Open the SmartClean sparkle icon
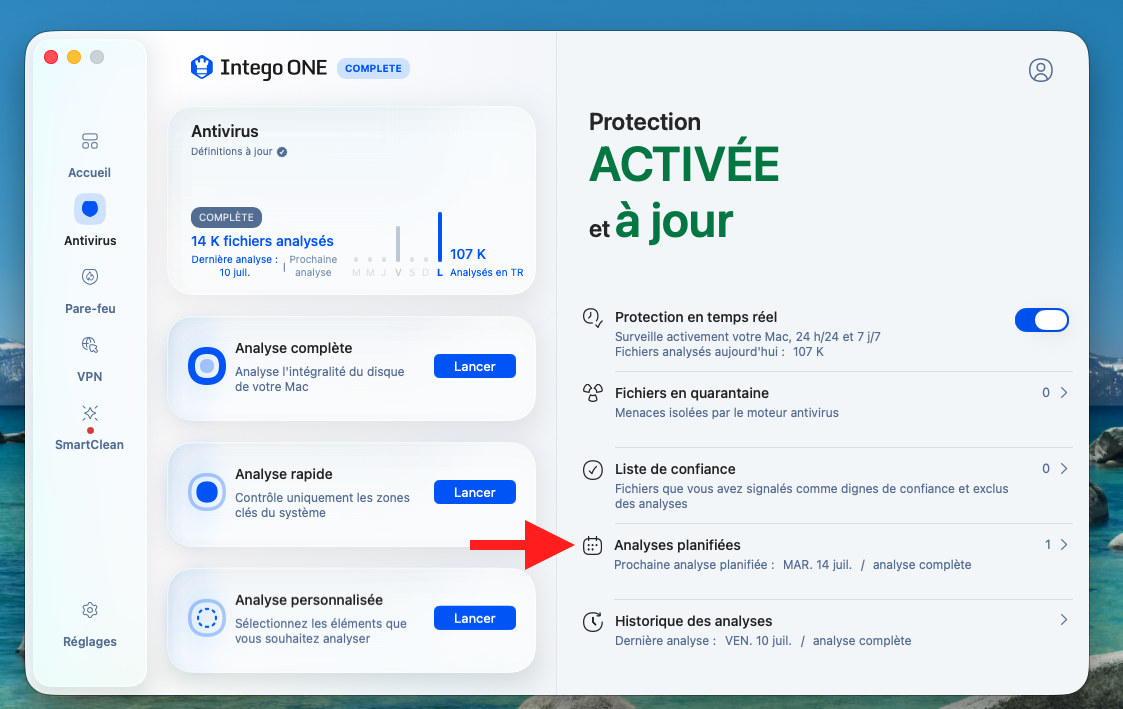The width and height of the screenshot is (1123, 709). pyautogui.click(x=90, y=413)
